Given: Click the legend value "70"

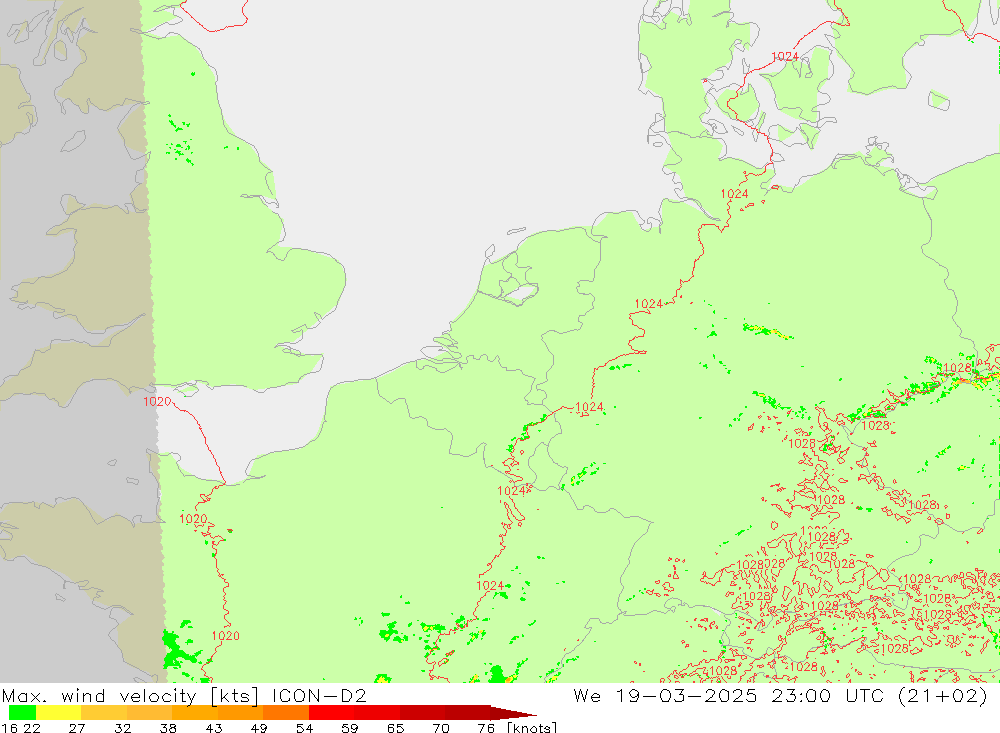Looking at the screenshot, I should pos(441,728).
